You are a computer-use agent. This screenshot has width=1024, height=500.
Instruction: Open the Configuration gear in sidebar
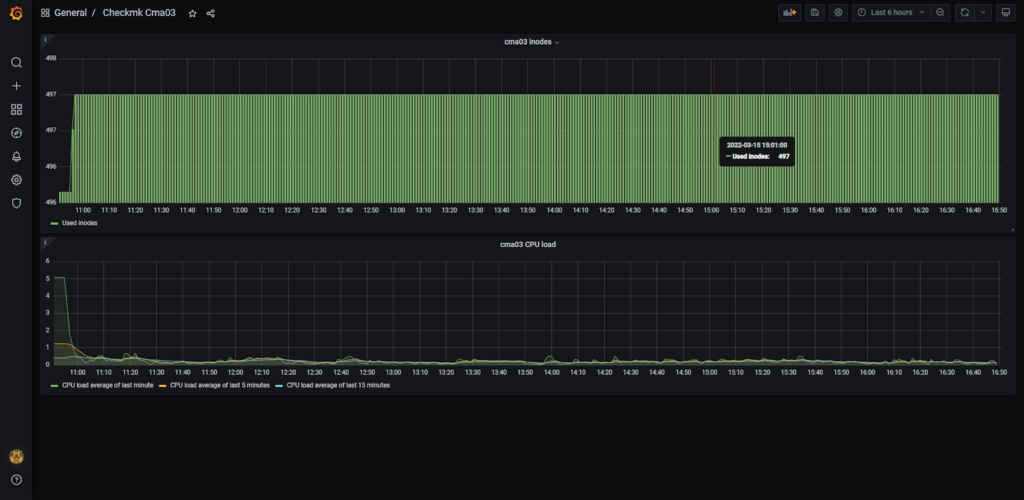pyautogui.click(x=16, y=180)
